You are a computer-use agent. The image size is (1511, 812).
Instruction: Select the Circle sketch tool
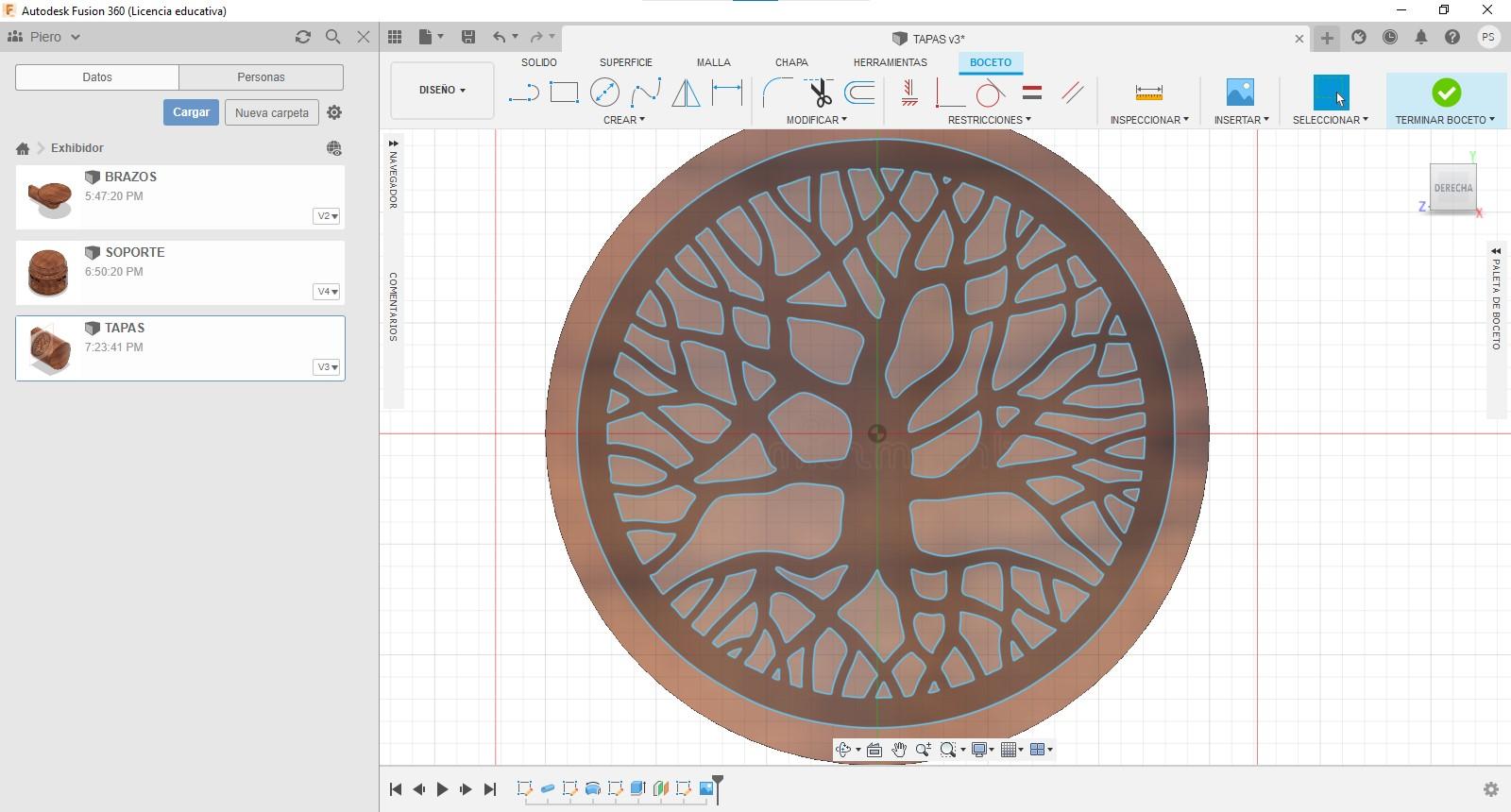coord(604,93)
